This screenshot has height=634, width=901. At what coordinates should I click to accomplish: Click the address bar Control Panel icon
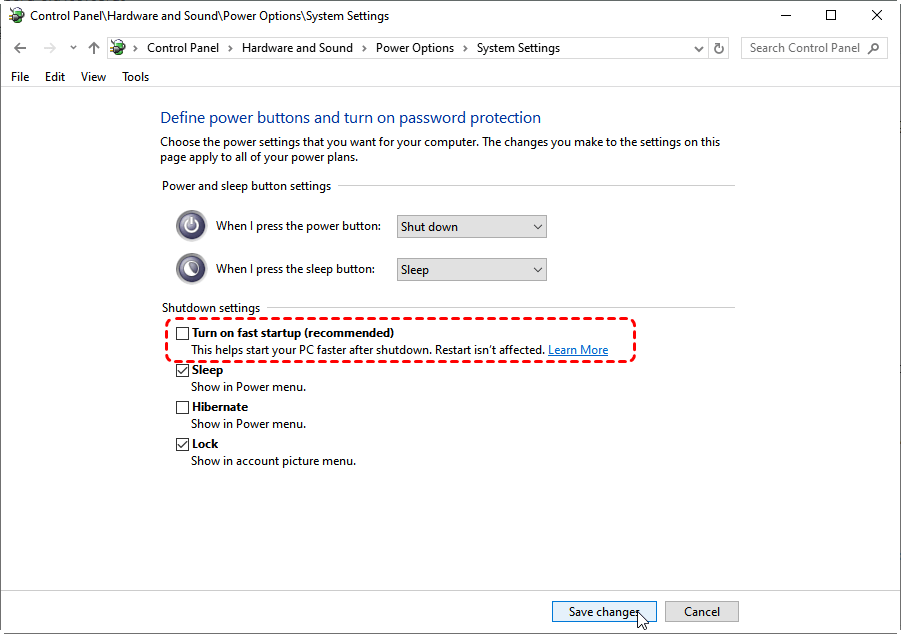(x=118, y=48)
